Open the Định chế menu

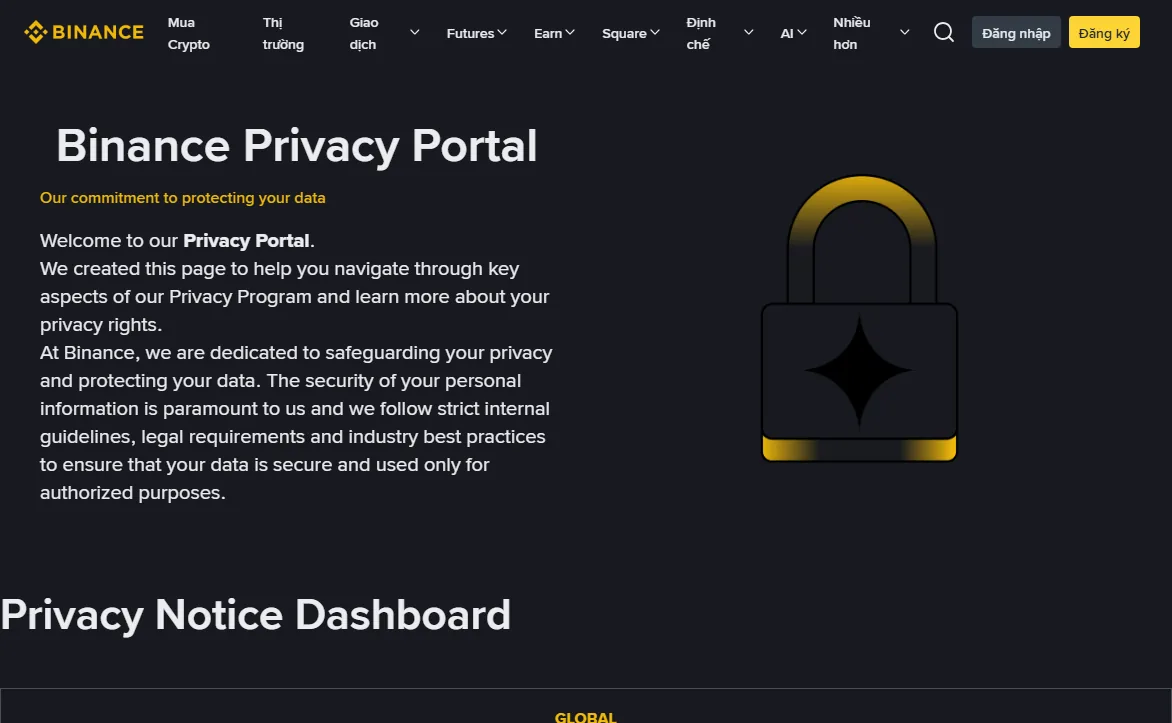pyautogui.click(x=701, y=33)
